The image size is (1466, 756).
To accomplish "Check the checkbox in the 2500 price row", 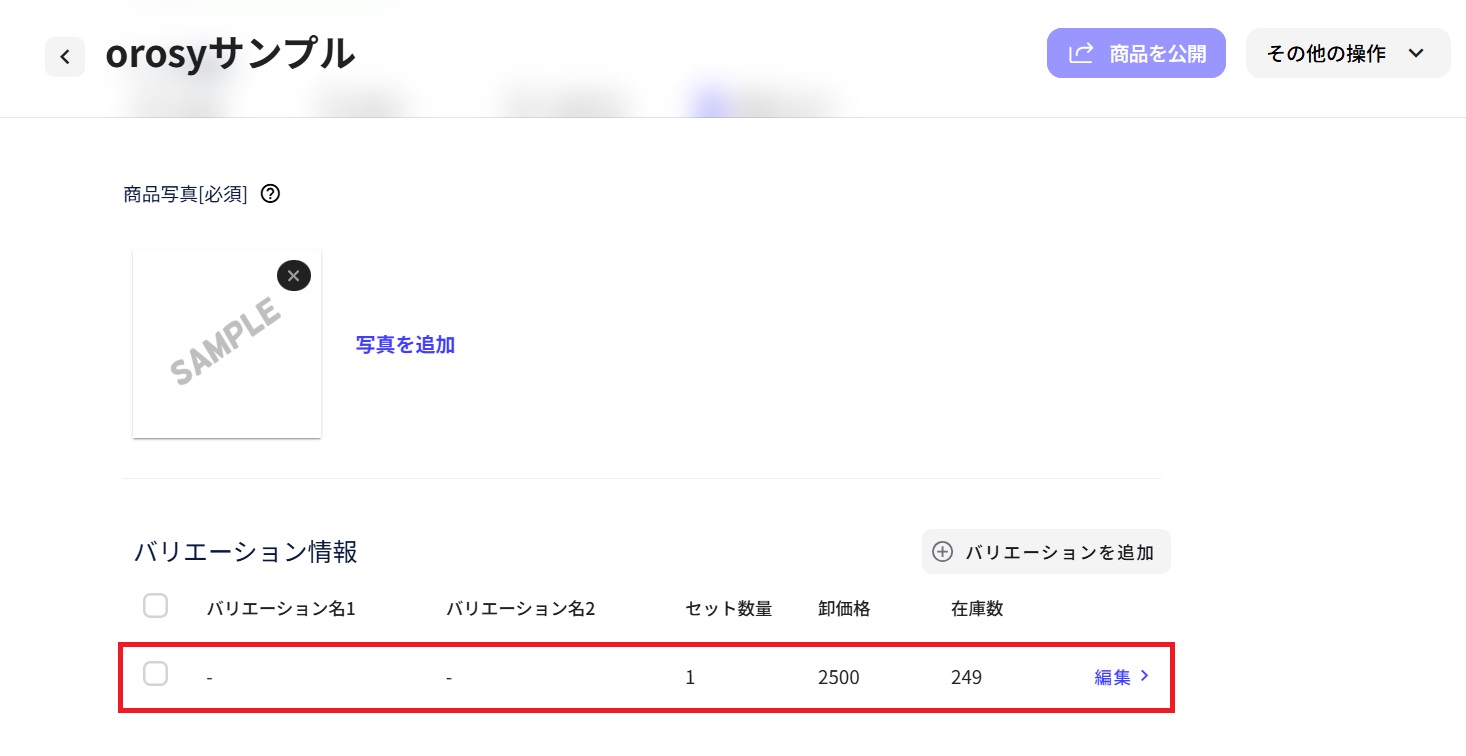I will click(x=155, y=674).
